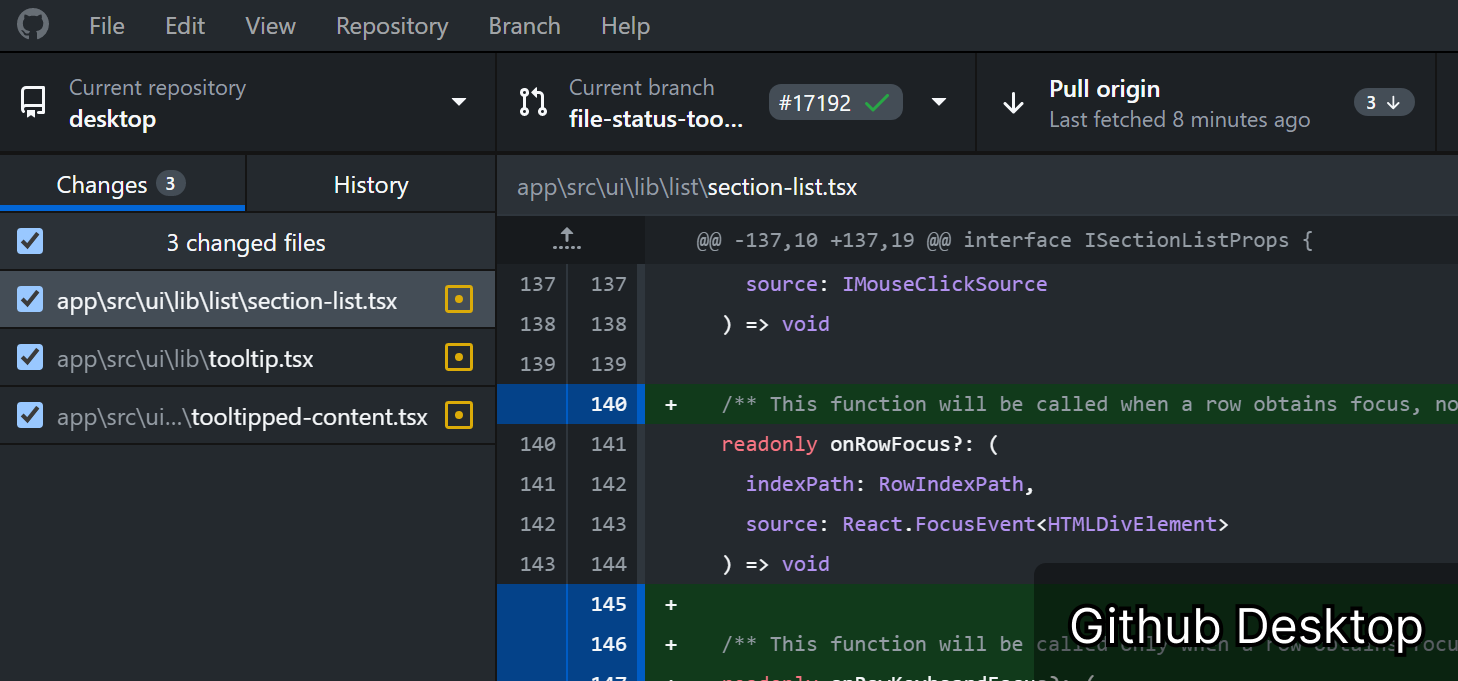Click the green check on PR #17192
This screenshot has width=1458, height=681.
pyautogui.click(x=877, y=102)
